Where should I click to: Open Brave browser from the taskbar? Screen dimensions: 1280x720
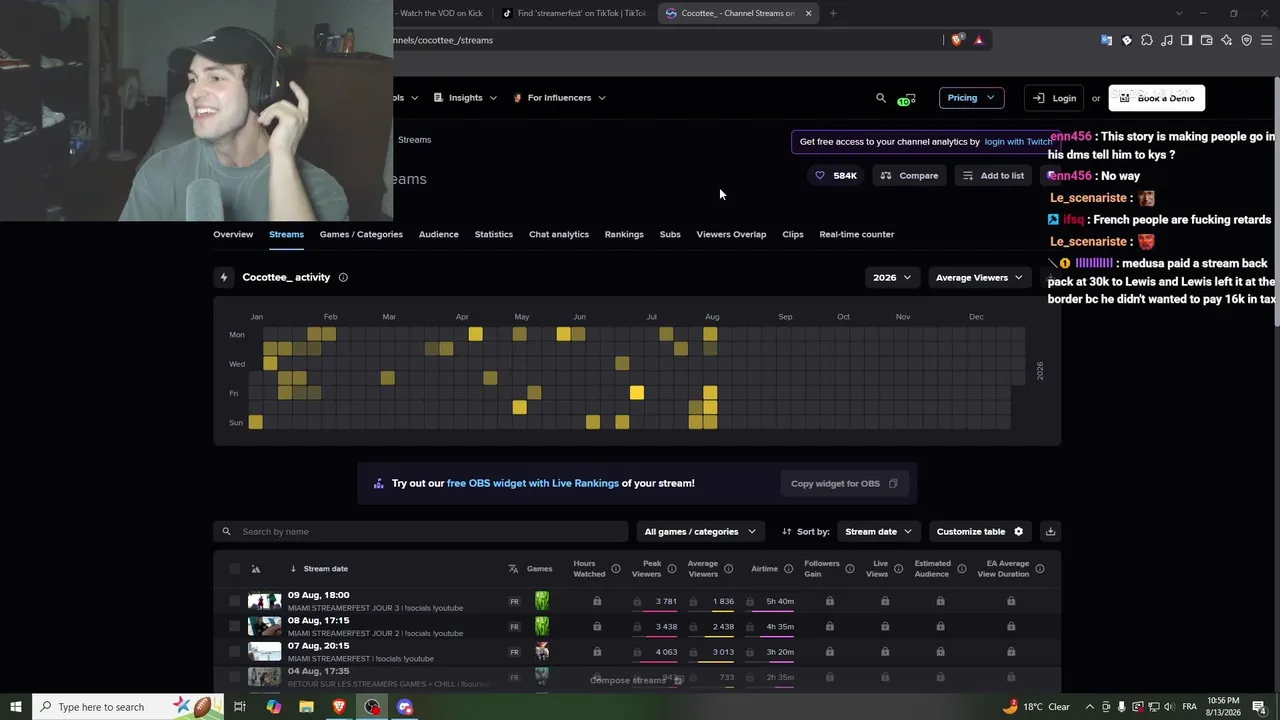point(339,707)
